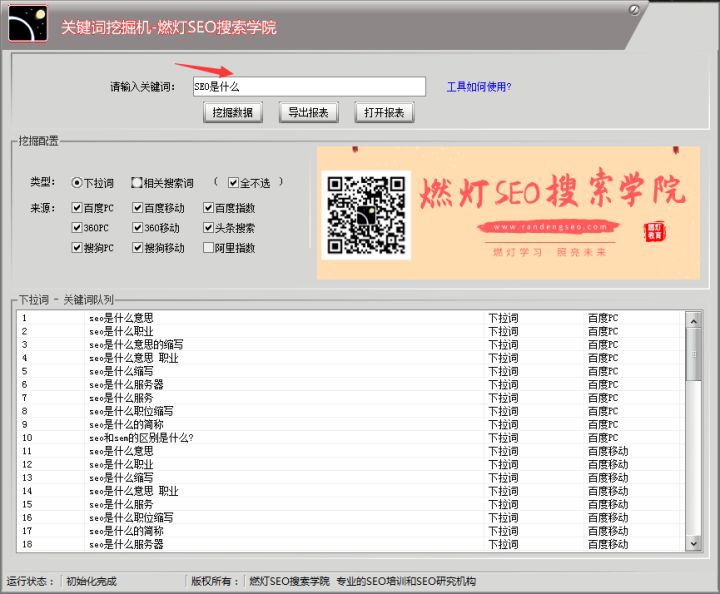Toggle the 全不选 checkbox

click(x=233, y=183)
